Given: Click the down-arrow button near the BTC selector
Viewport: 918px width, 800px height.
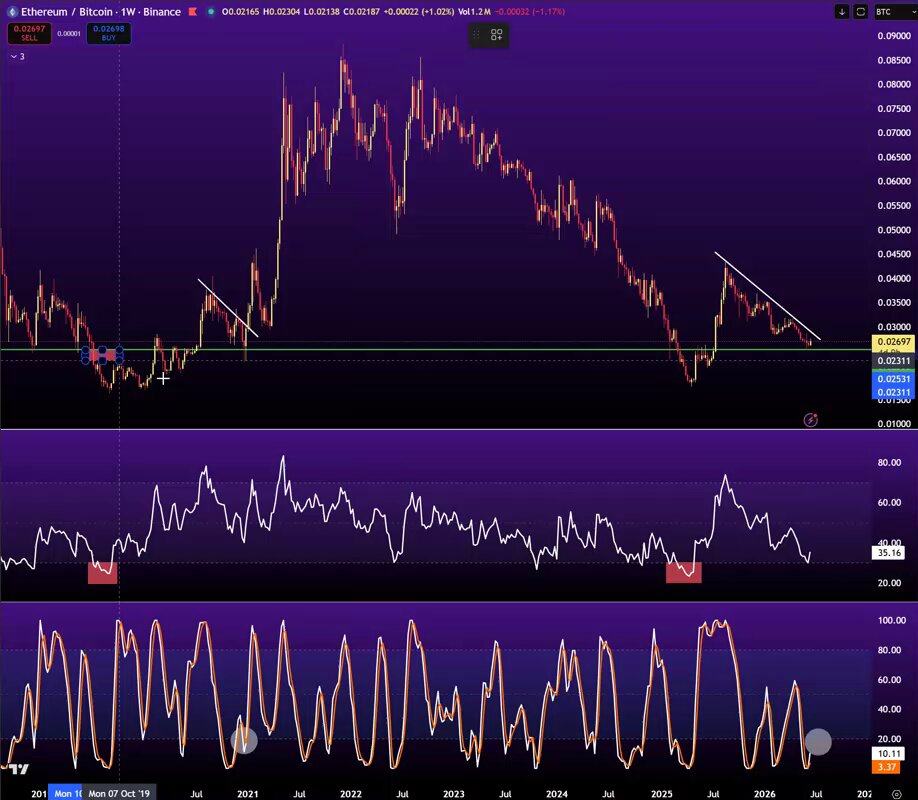Looking at the screenshot, I should [x=842, y=12].
